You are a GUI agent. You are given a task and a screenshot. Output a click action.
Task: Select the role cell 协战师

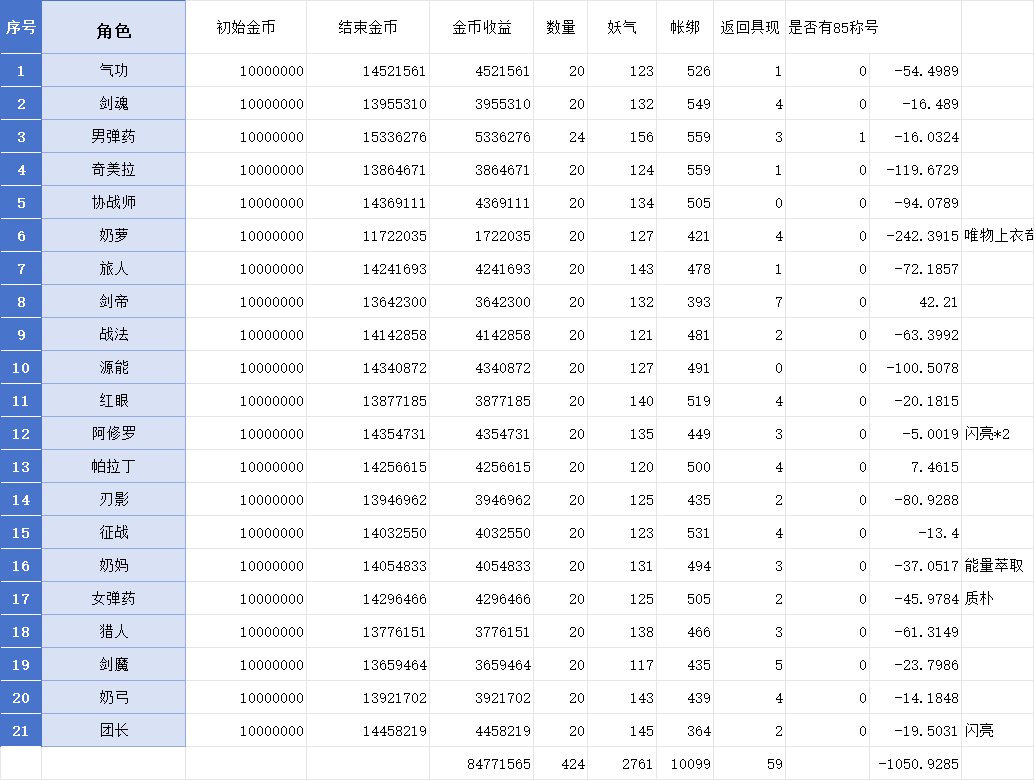tap(113, 203)
